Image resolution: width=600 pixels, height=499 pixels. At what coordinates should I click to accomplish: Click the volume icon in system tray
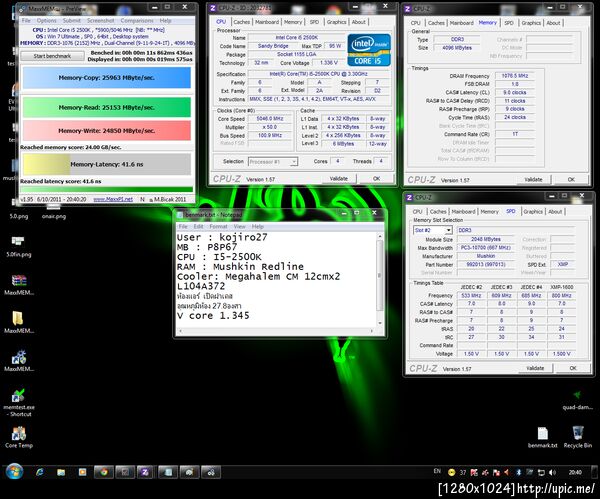pos(551,471)
